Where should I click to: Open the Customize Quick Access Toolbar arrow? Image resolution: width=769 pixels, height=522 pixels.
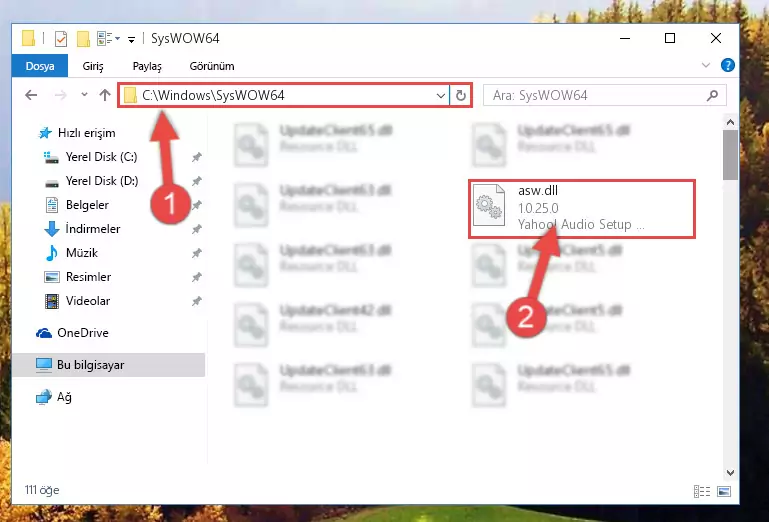[x=131, y=39]
